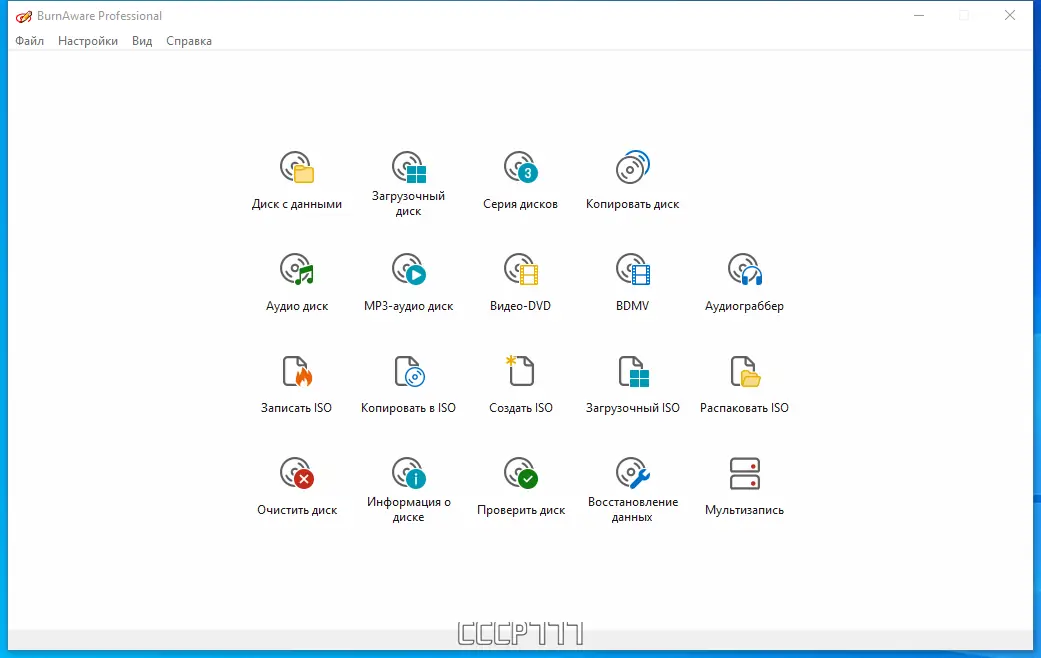Open the Диск с данными tool

297,180
